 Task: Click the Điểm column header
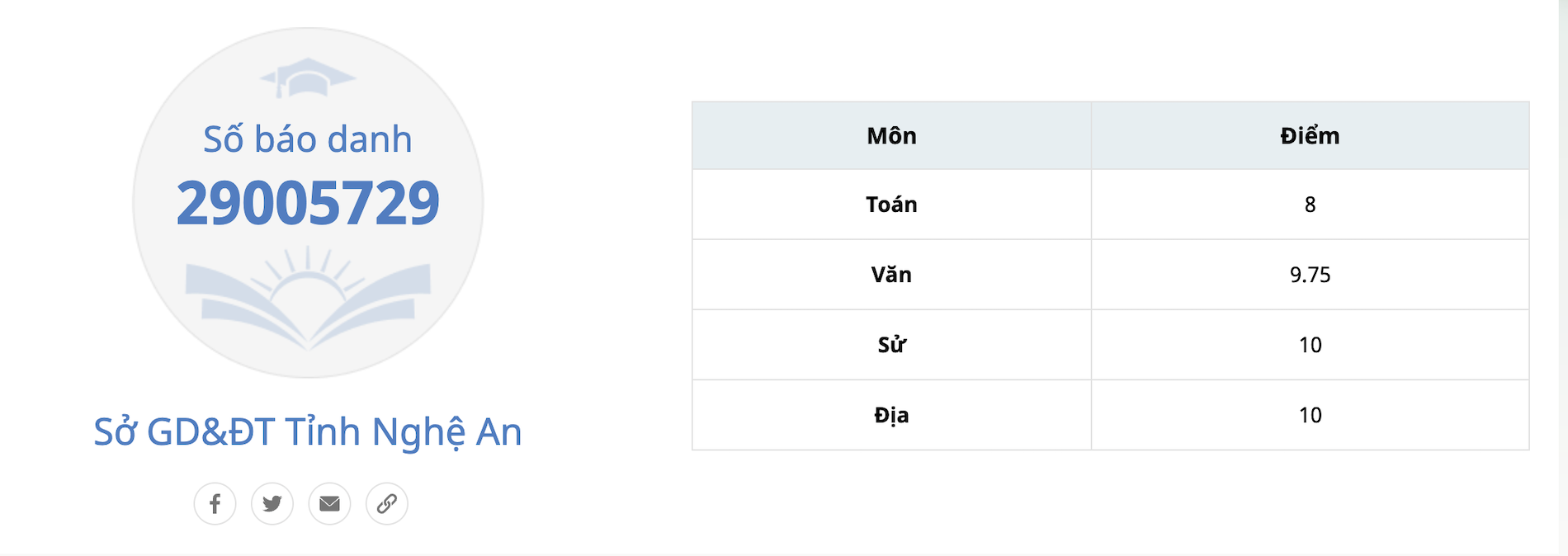tap(1310, 136)
